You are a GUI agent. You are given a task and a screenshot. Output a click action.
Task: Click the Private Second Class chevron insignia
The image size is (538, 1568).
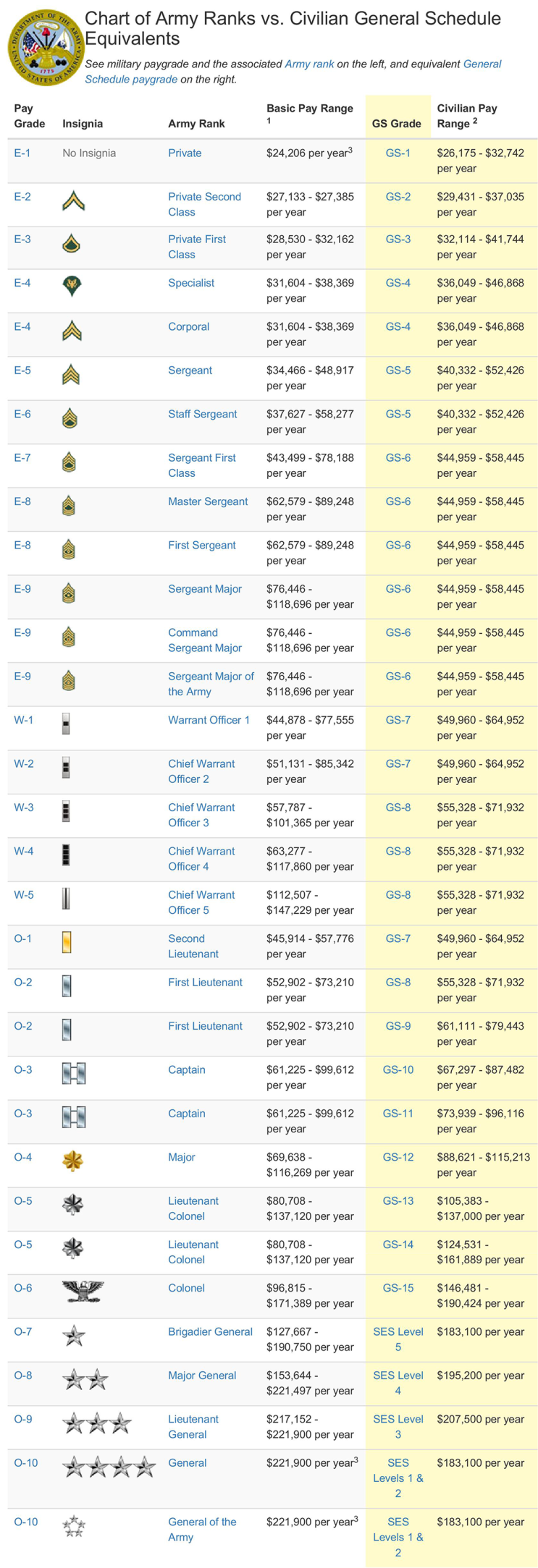click(x=73, y=200)
